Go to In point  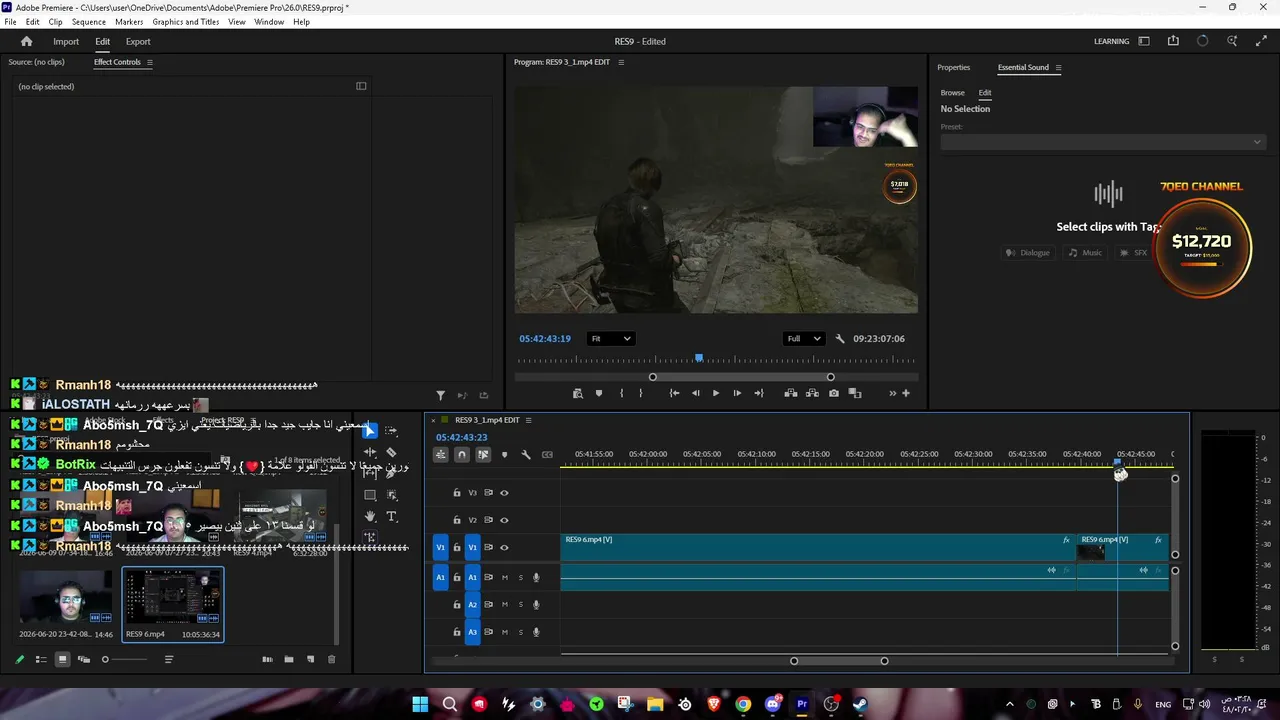674,393
